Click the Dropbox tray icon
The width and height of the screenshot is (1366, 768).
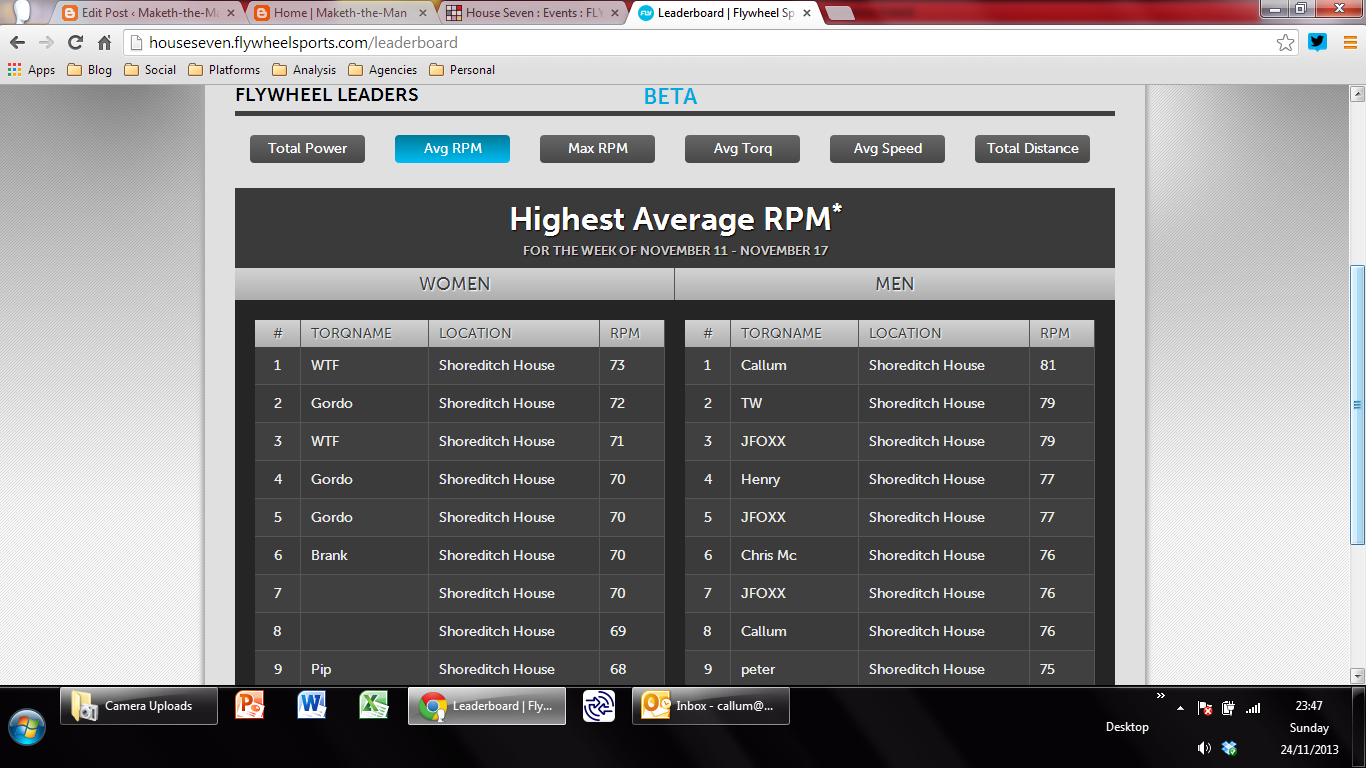coord(1229,748)
